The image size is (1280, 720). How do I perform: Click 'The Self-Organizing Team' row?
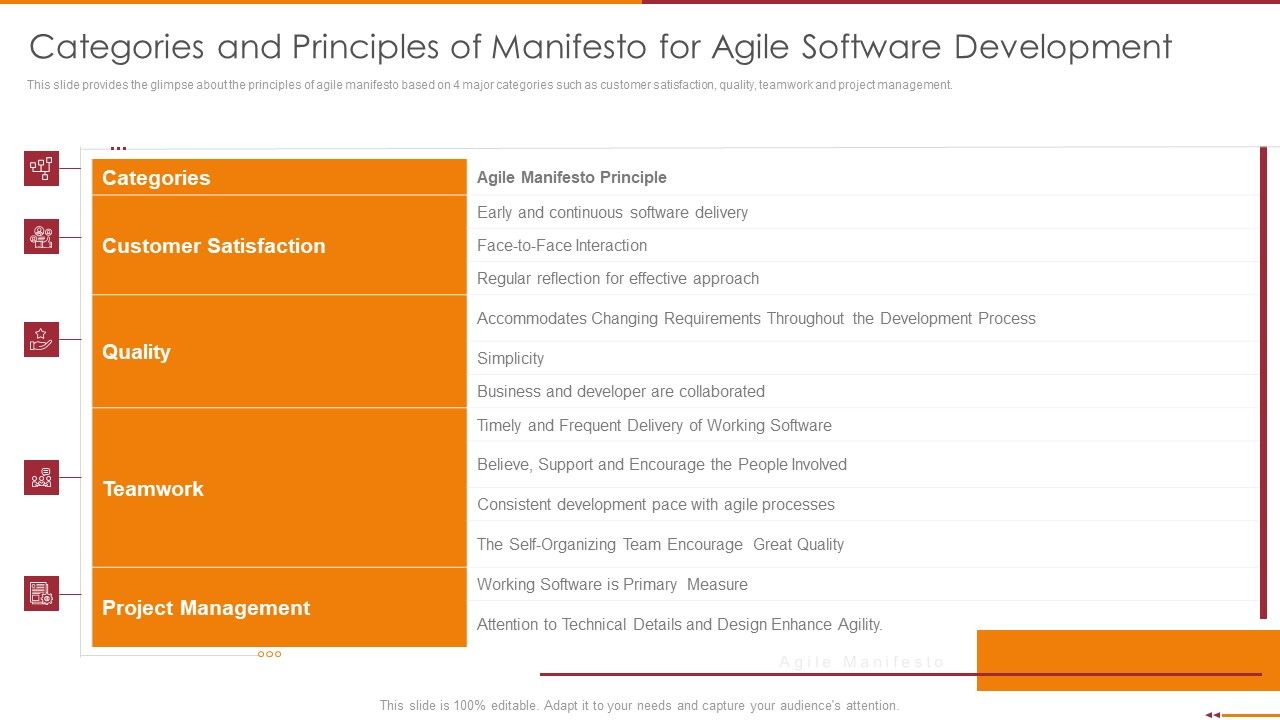[863, 544]
